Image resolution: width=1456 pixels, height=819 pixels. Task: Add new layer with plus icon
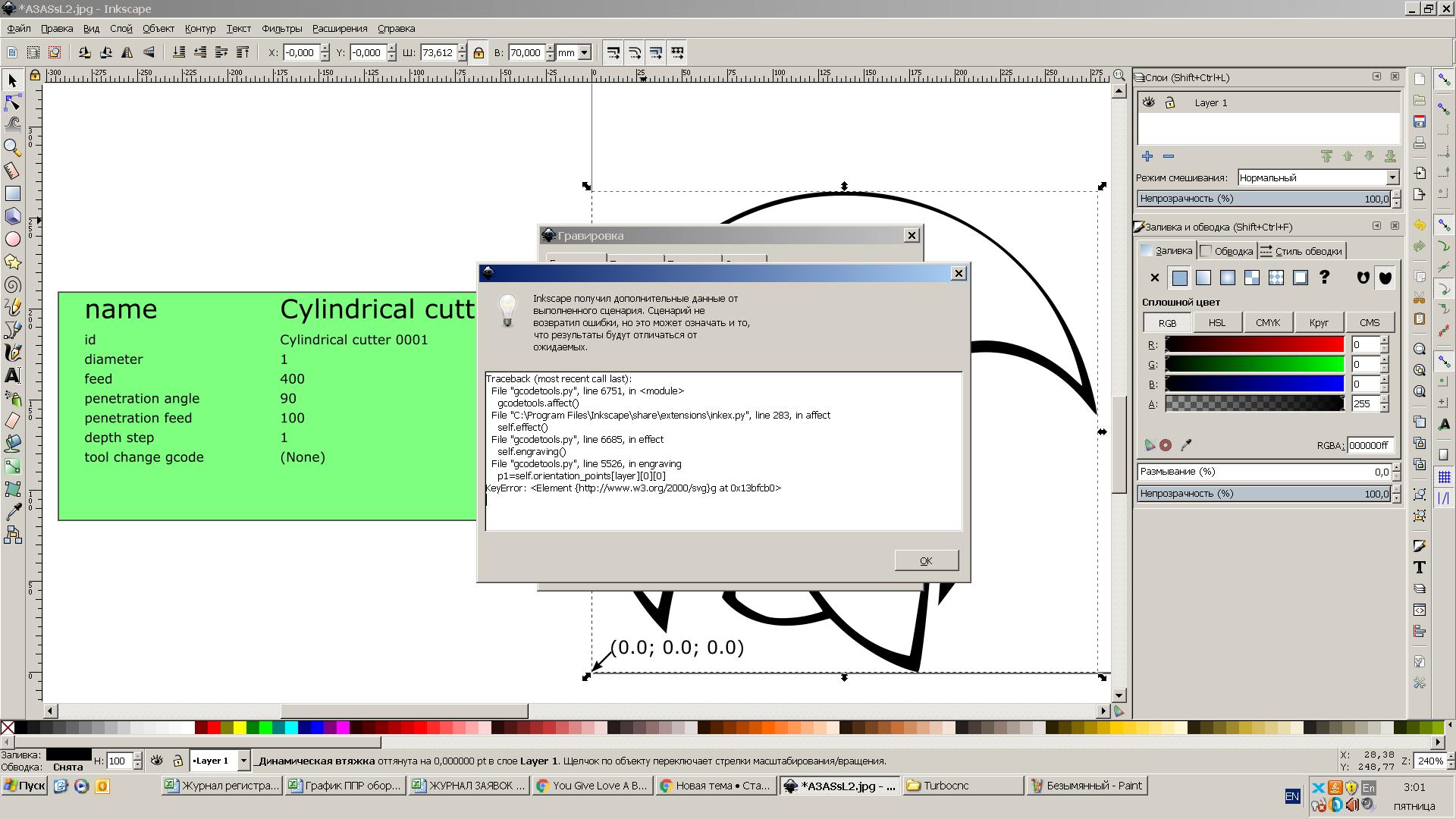1147,156
